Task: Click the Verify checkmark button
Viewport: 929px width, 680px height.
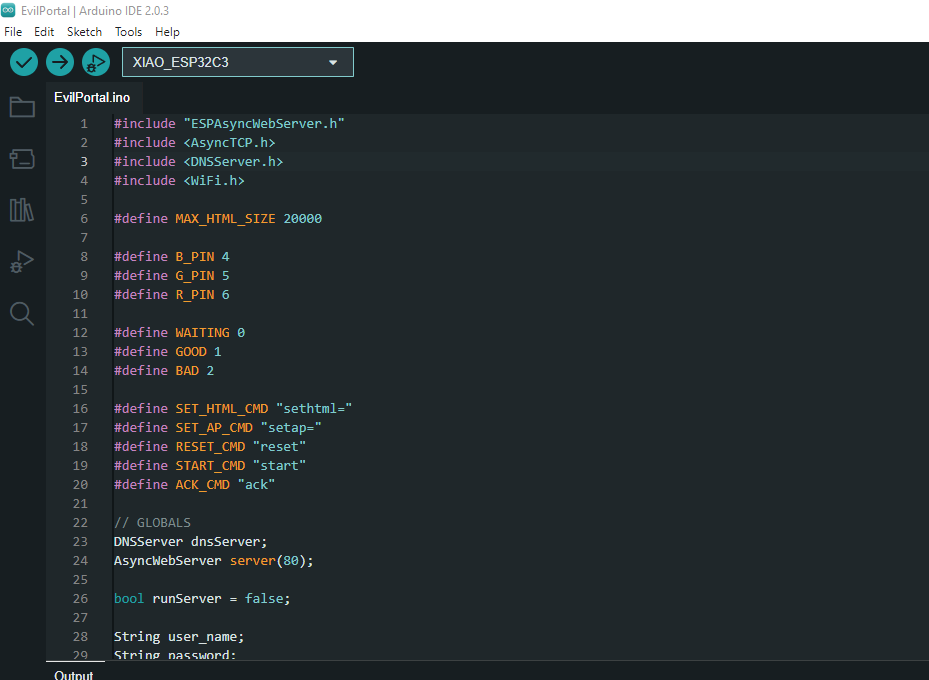Action: 24,62
